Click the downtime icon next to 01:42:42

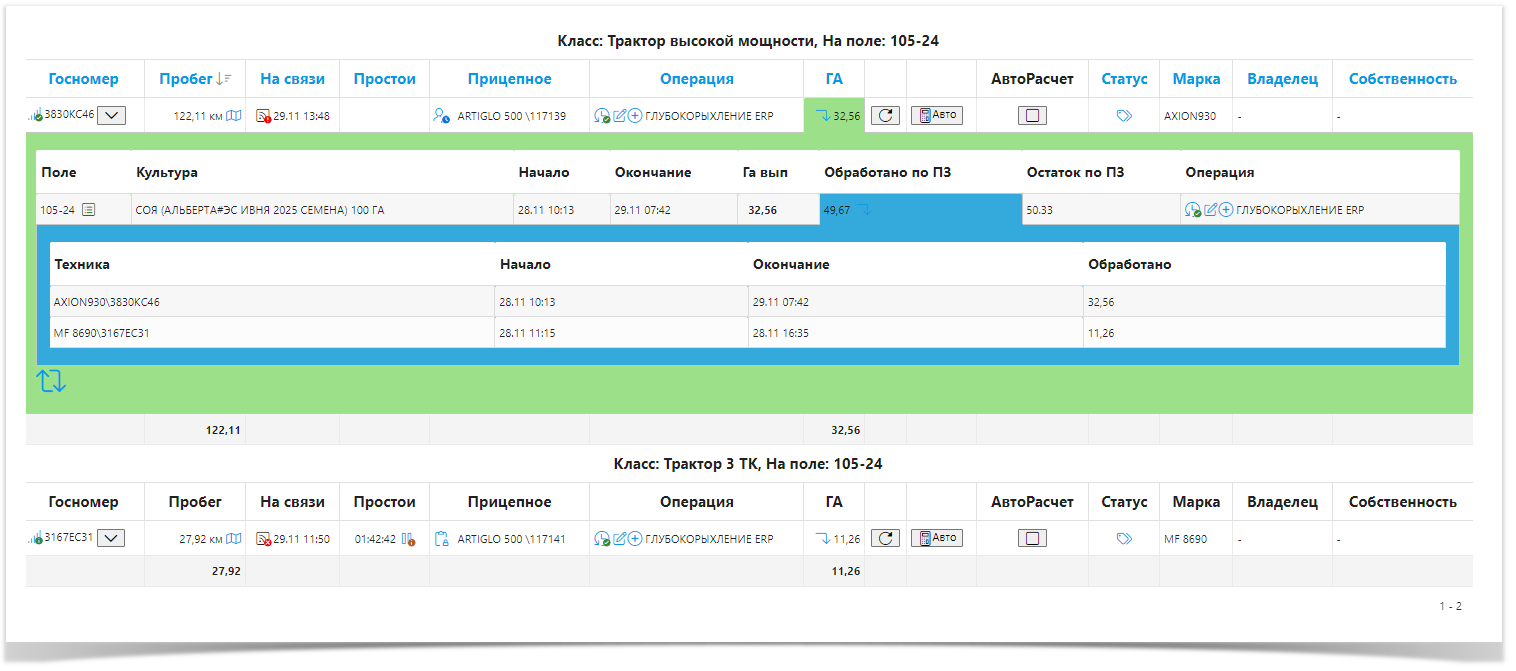point(408,539)
